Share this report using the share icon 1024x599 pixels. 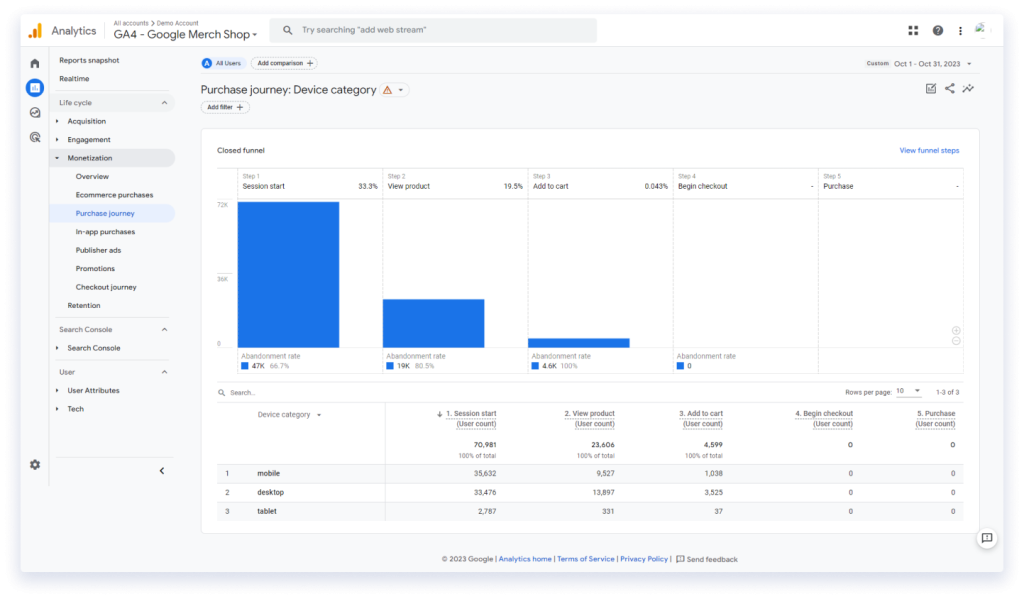tap(947, 88)
